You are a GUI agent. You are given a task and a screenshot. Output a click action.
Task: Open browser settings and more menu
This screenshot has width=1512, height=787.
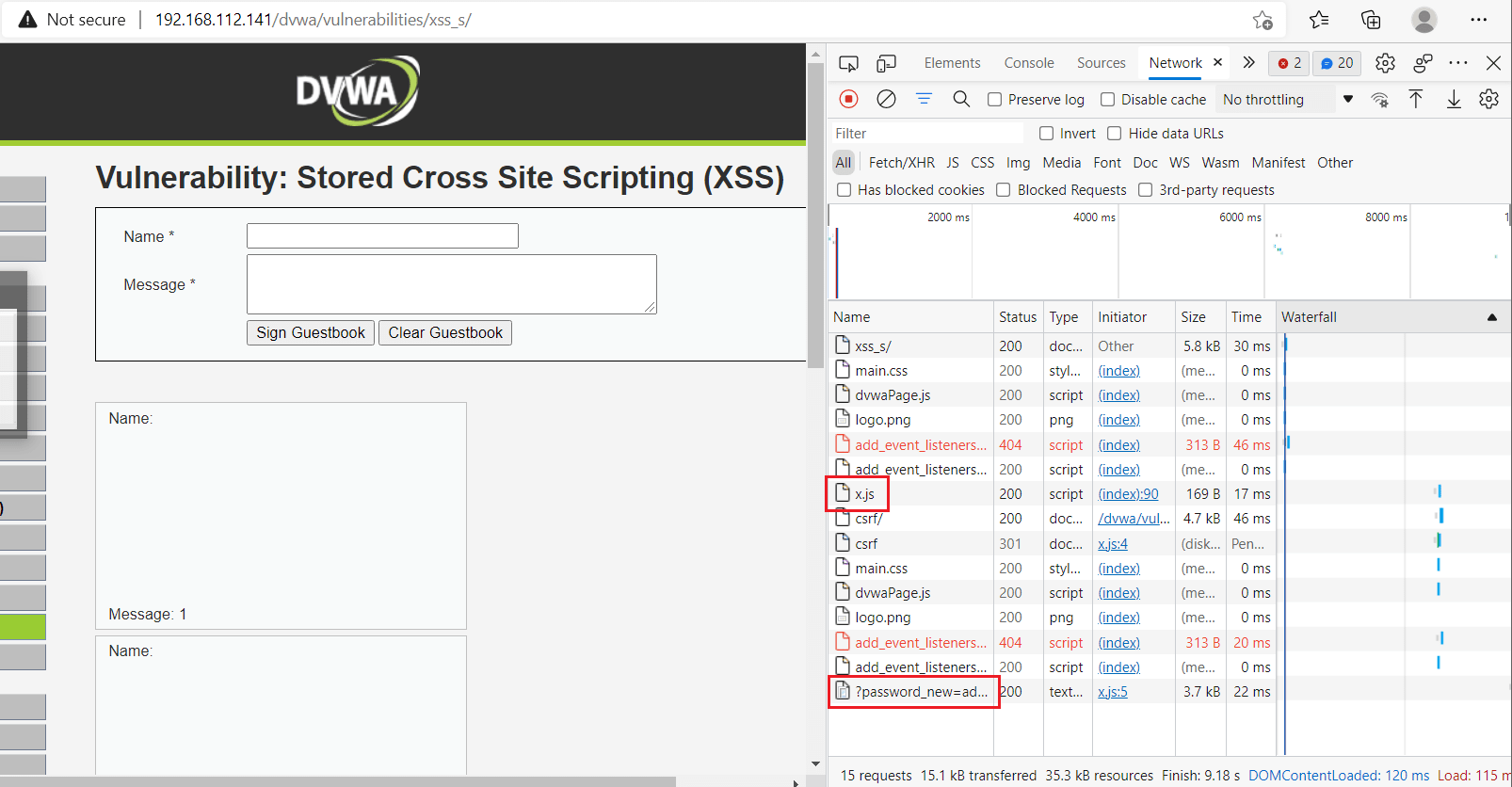1479,20
